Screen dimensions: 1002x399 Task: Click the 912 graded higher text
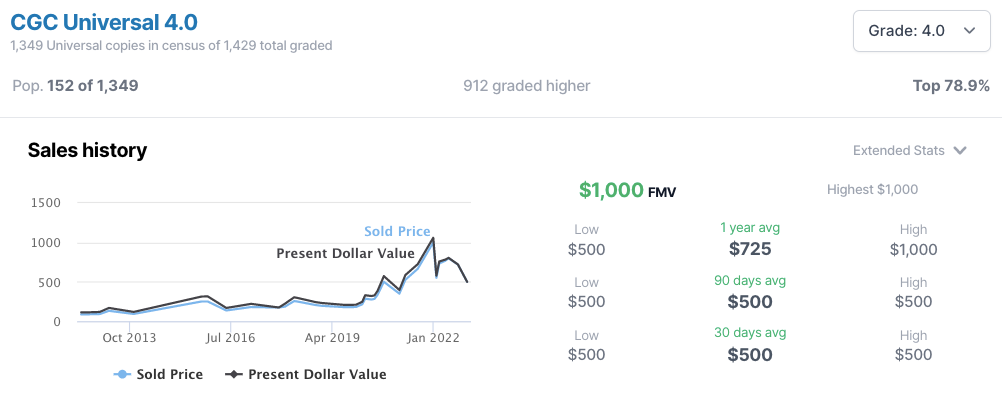tap(527, 86)
